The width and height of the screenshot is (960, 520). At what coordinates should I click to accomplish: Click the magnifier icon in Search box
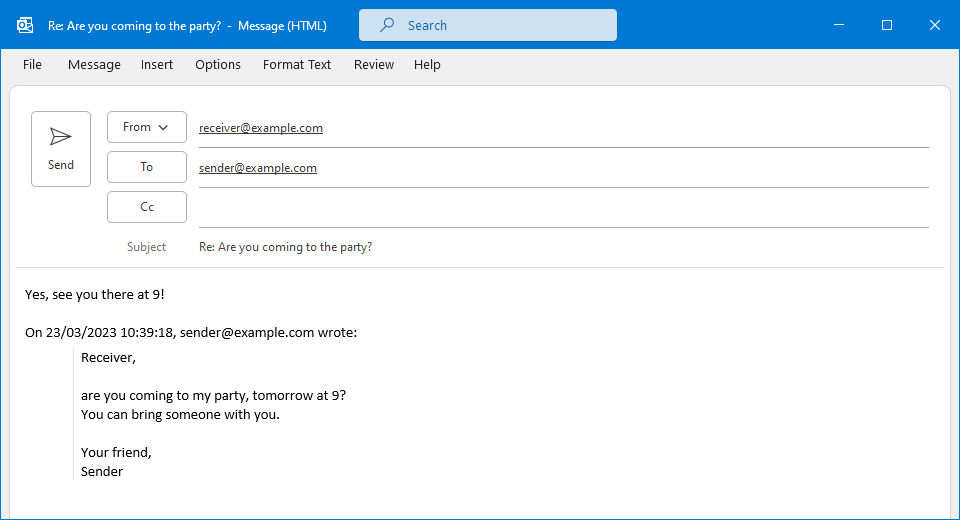[x=387, y=25]
